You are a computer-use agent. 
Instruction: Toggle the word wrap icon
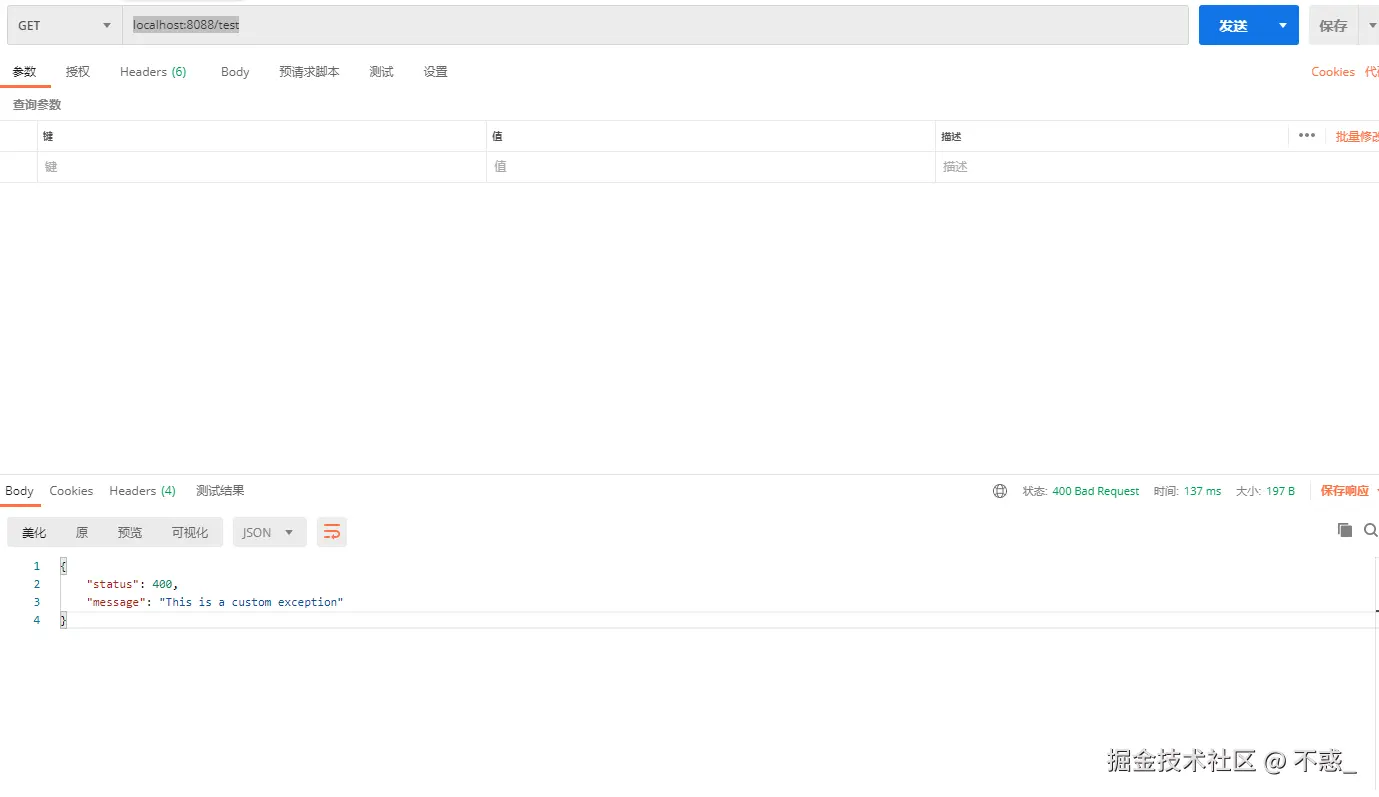pyautogui.click(x=332, y=532)
